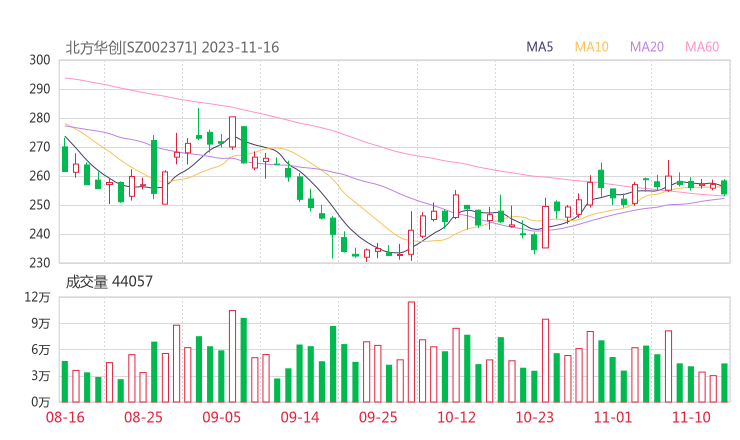Screen dimensions: 740x440
Task: Click the 10-23 date axis label
Action: tap(534, 417)
